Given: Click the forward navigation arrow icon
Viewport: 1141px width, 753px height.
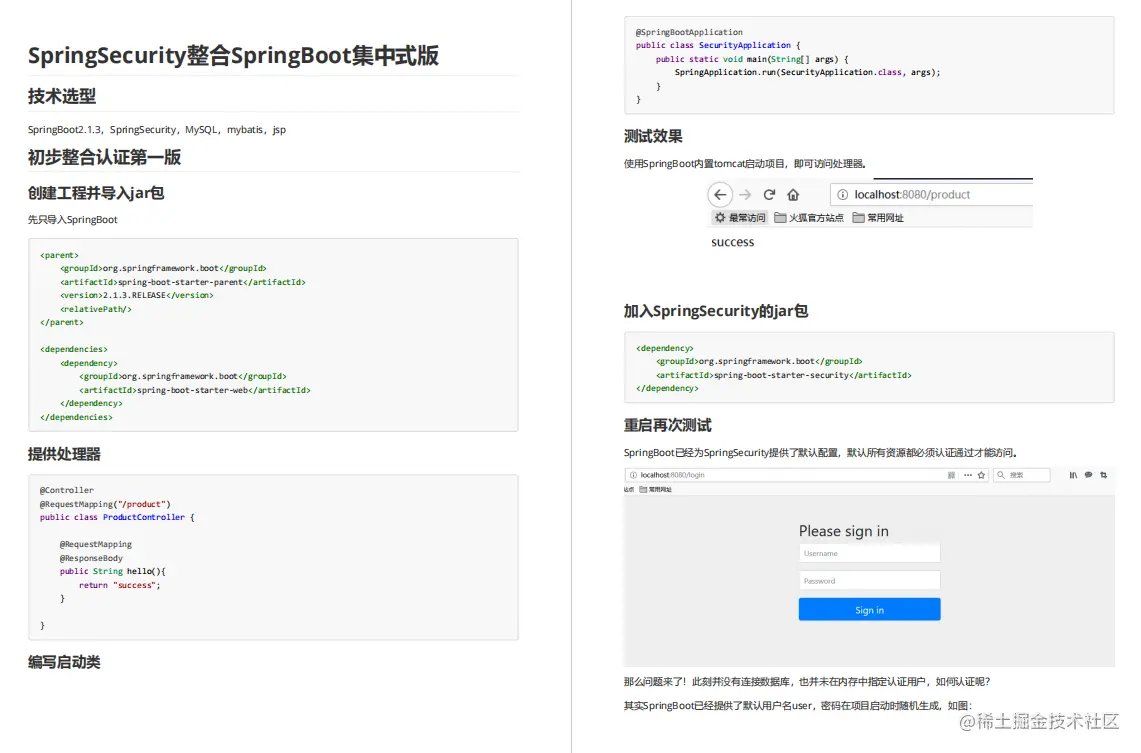Looking at the screenshot, I should 744,194.
